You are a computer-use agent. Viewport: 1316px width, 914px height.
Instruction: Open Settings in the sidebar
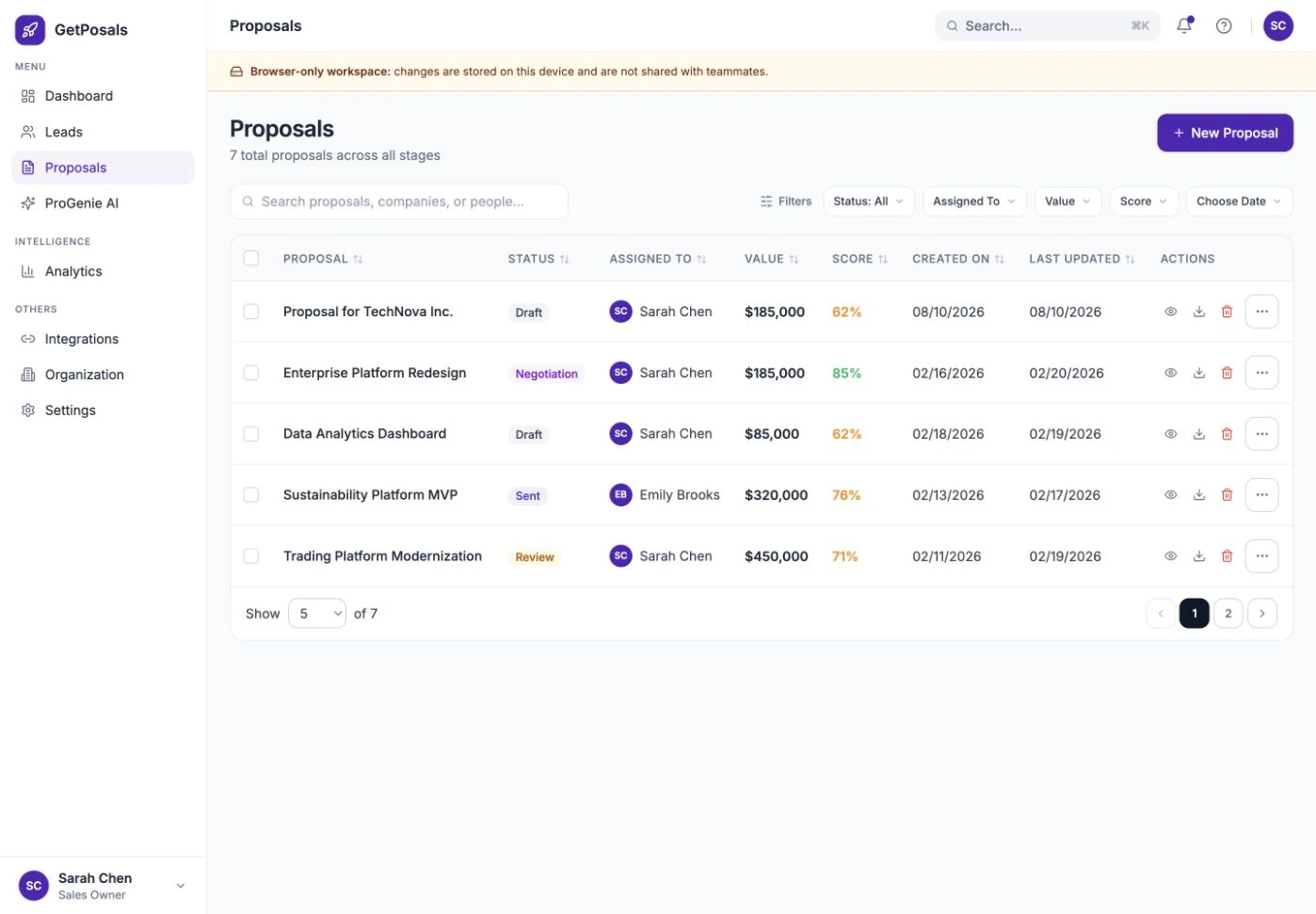(x=103, y=410)
